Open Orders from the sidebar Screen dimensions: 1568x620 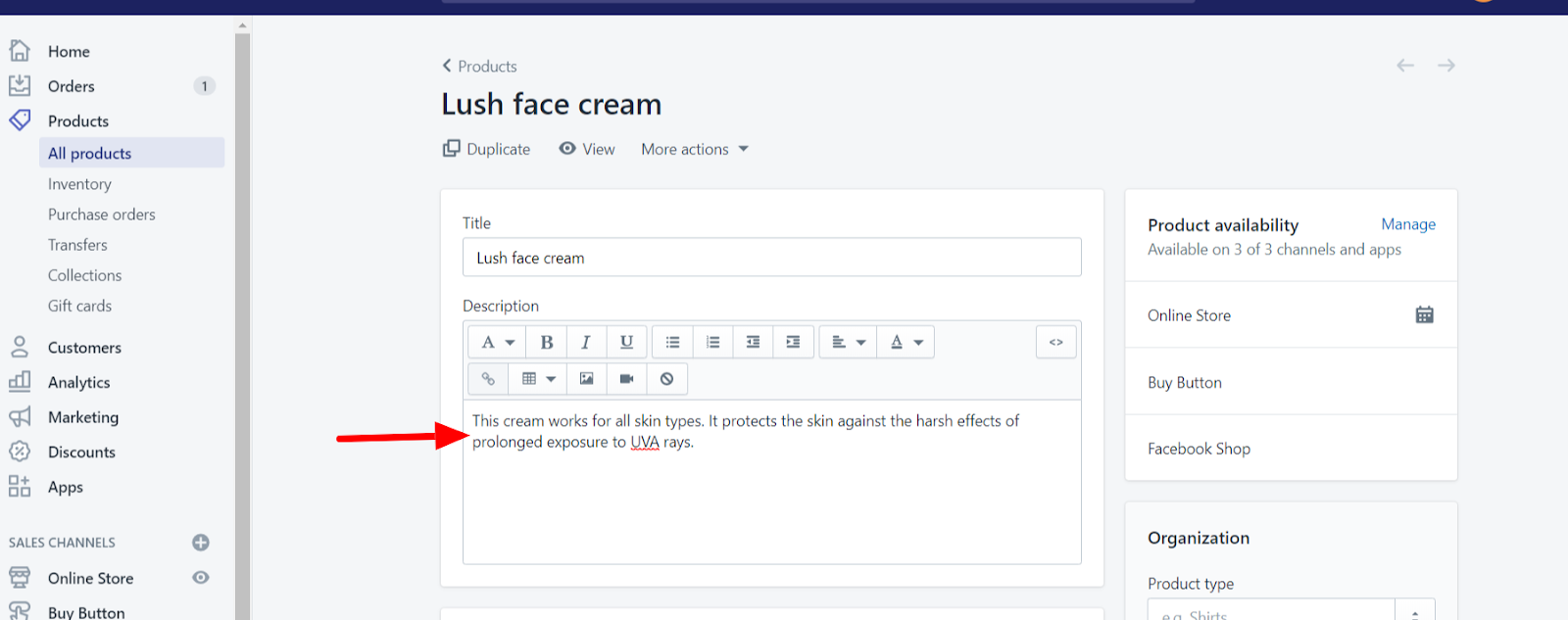(x=72, y=86)
